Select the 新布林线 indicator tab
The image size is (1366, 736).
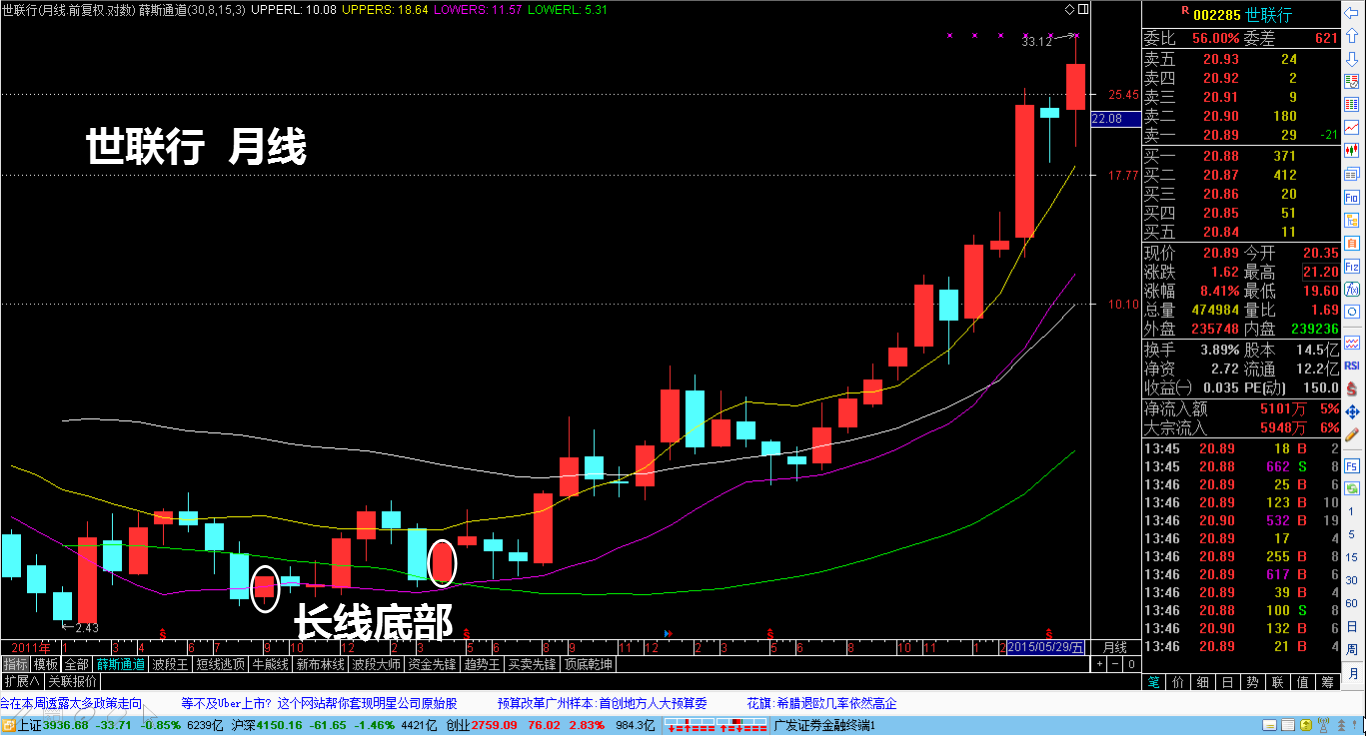click(x=321, y=664)
